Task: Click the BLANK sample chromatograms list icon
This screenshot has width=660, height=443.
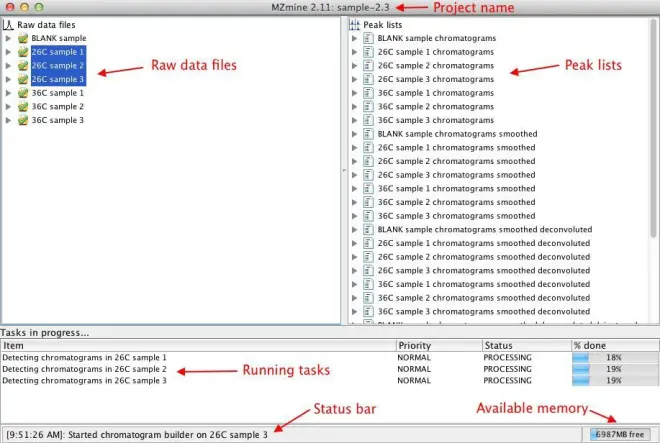Action: pyautogui.click(x=368, y=38)
